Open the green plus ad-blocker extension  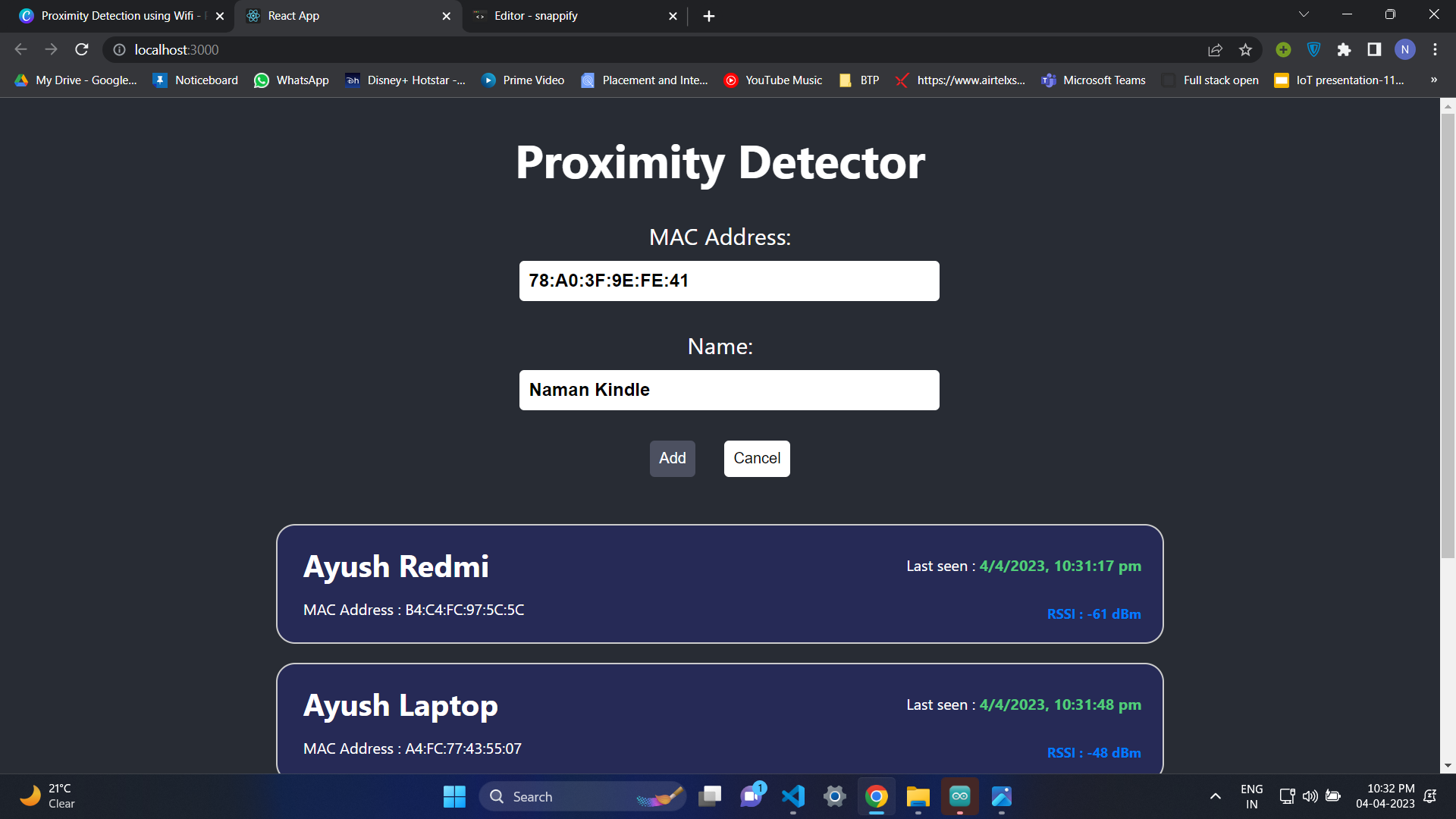[x=1283, y=49]
